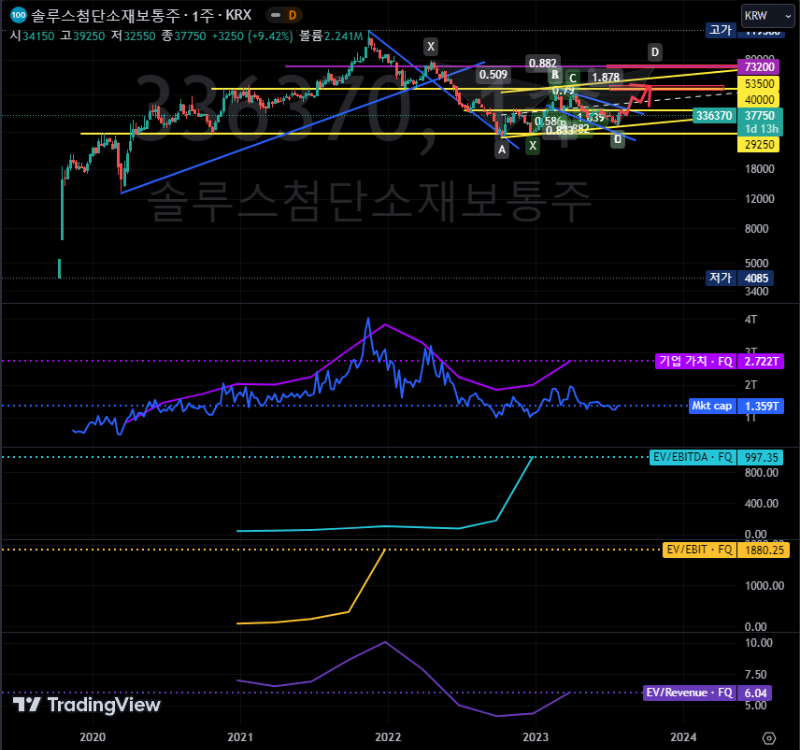The width and height of the screenshot is (800, 750).
Task: Select the 0.882 harmonic ratio label
Action: click(542, 63)
